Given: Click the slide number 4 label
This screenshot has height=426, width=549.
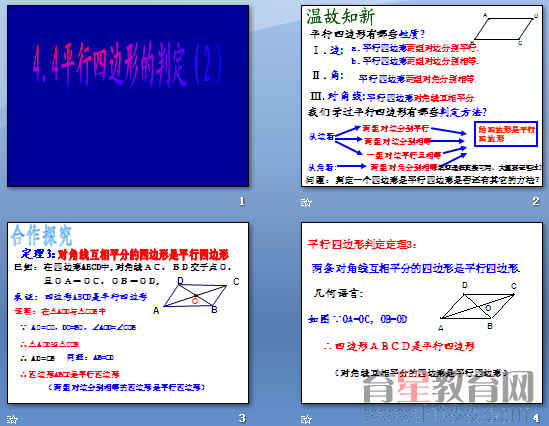Looking at the screenshot, I should click(x=536, y=418).
